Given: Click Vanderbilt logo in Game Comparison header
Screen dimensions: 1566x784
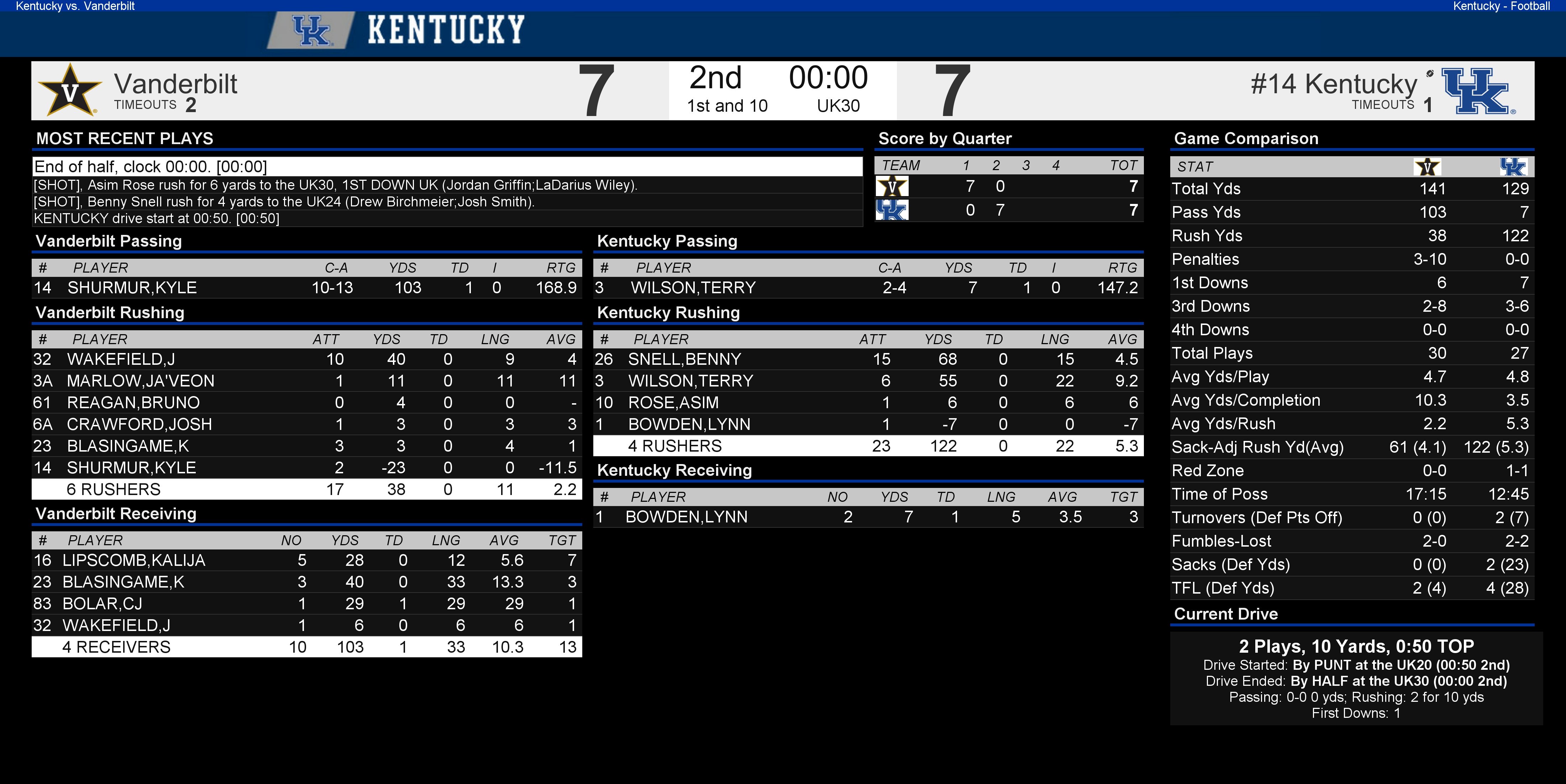Looking at the screenshot, I should pos(1428,167).
